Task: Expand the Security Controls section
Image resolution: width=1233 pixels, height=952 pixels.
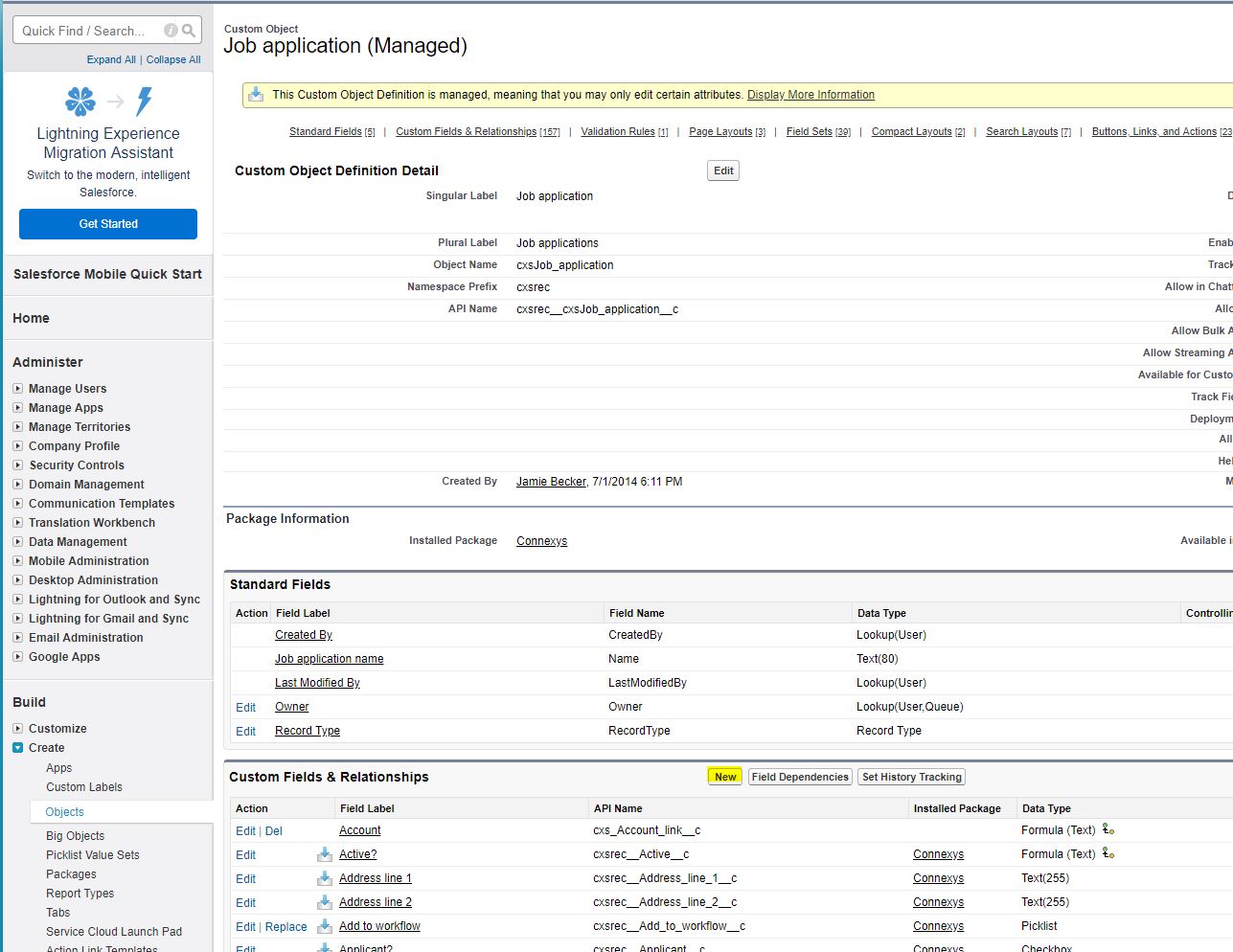Action: [17, 465]
